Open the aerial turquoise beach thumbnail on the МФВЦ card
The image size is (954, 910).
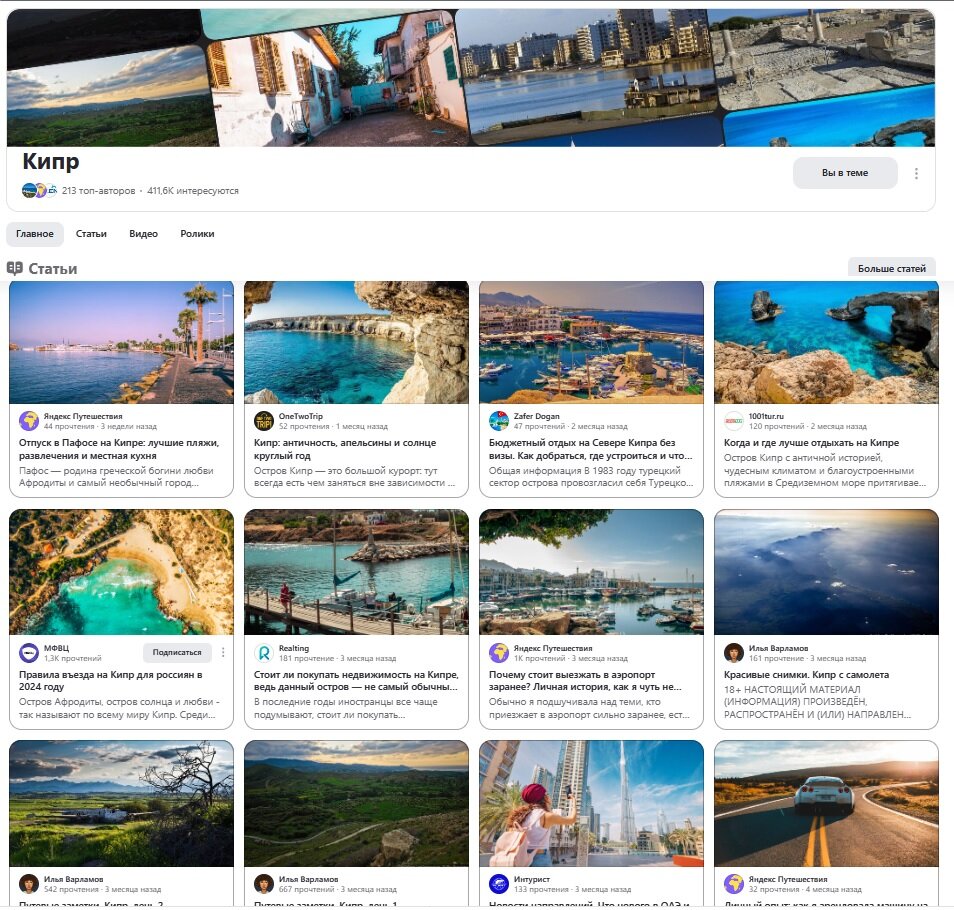coord(122,572)
